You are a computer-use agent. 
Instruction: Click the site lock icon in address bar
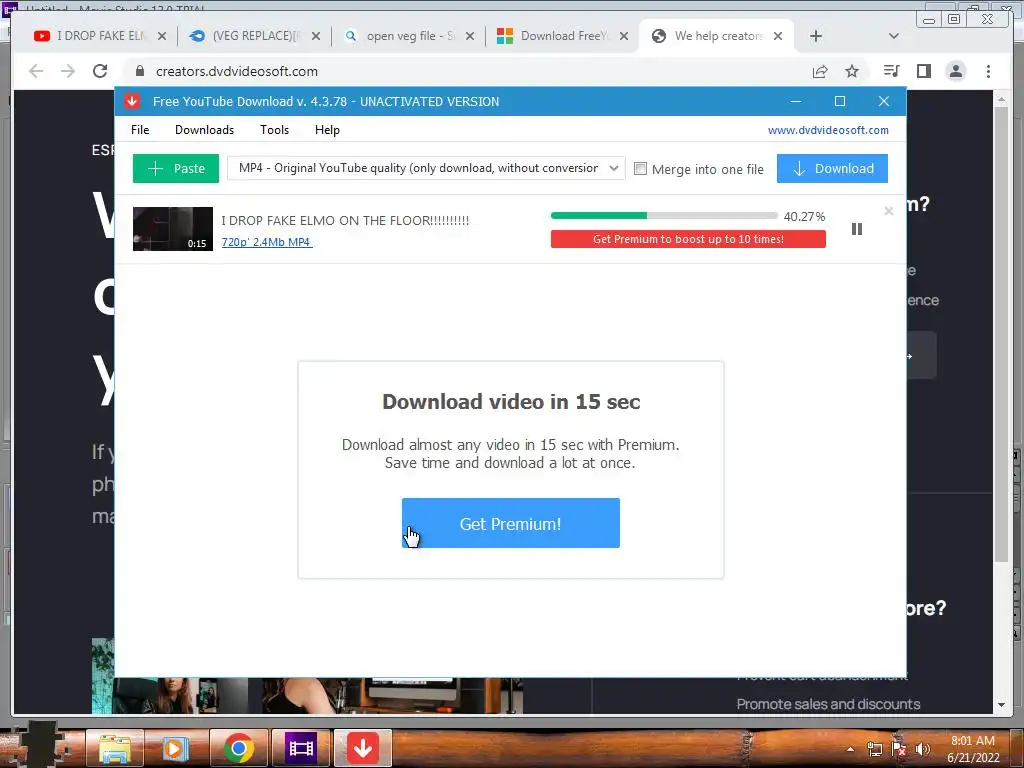(139, 71)
